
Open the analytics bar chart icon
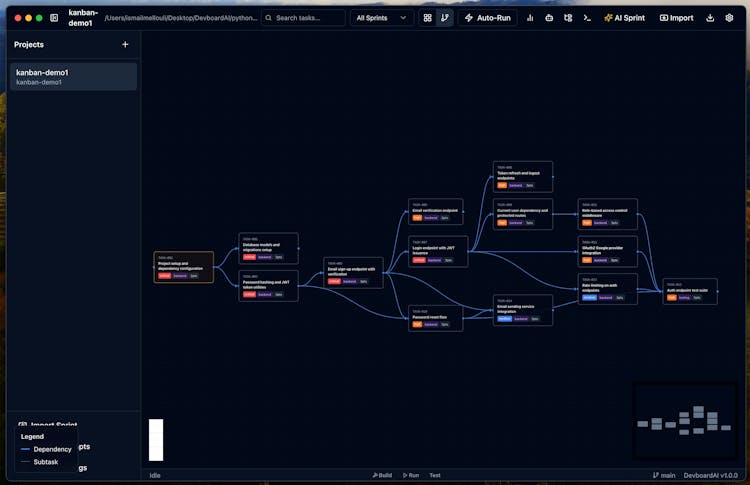click(x=530, y=18)
